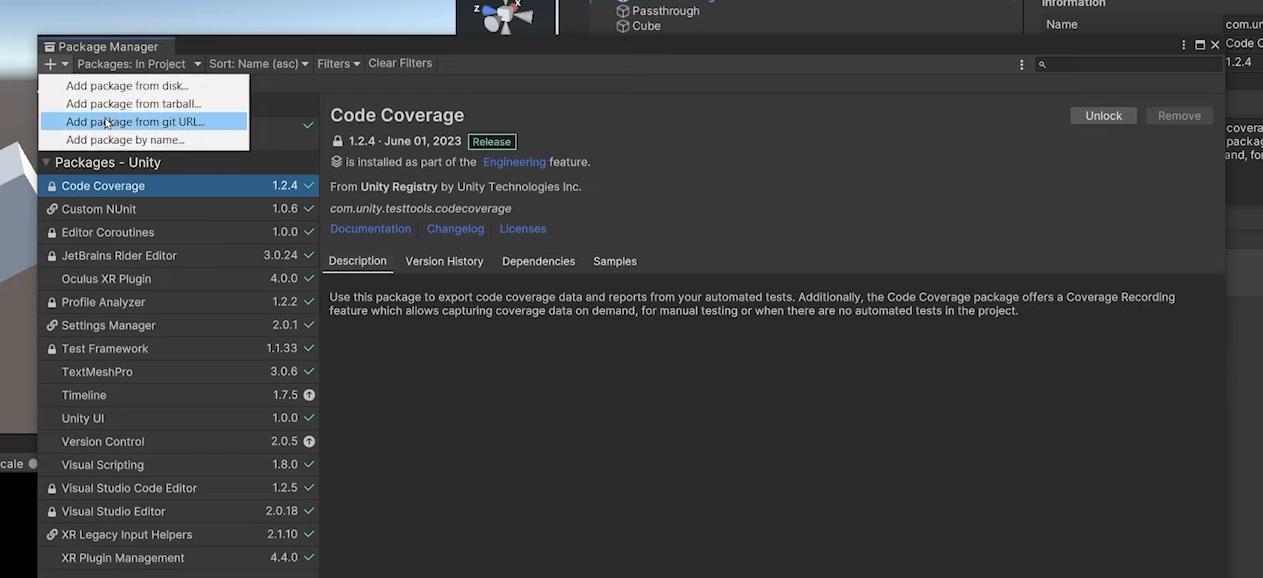Click the Unlock button

(x=1104, y=116)
